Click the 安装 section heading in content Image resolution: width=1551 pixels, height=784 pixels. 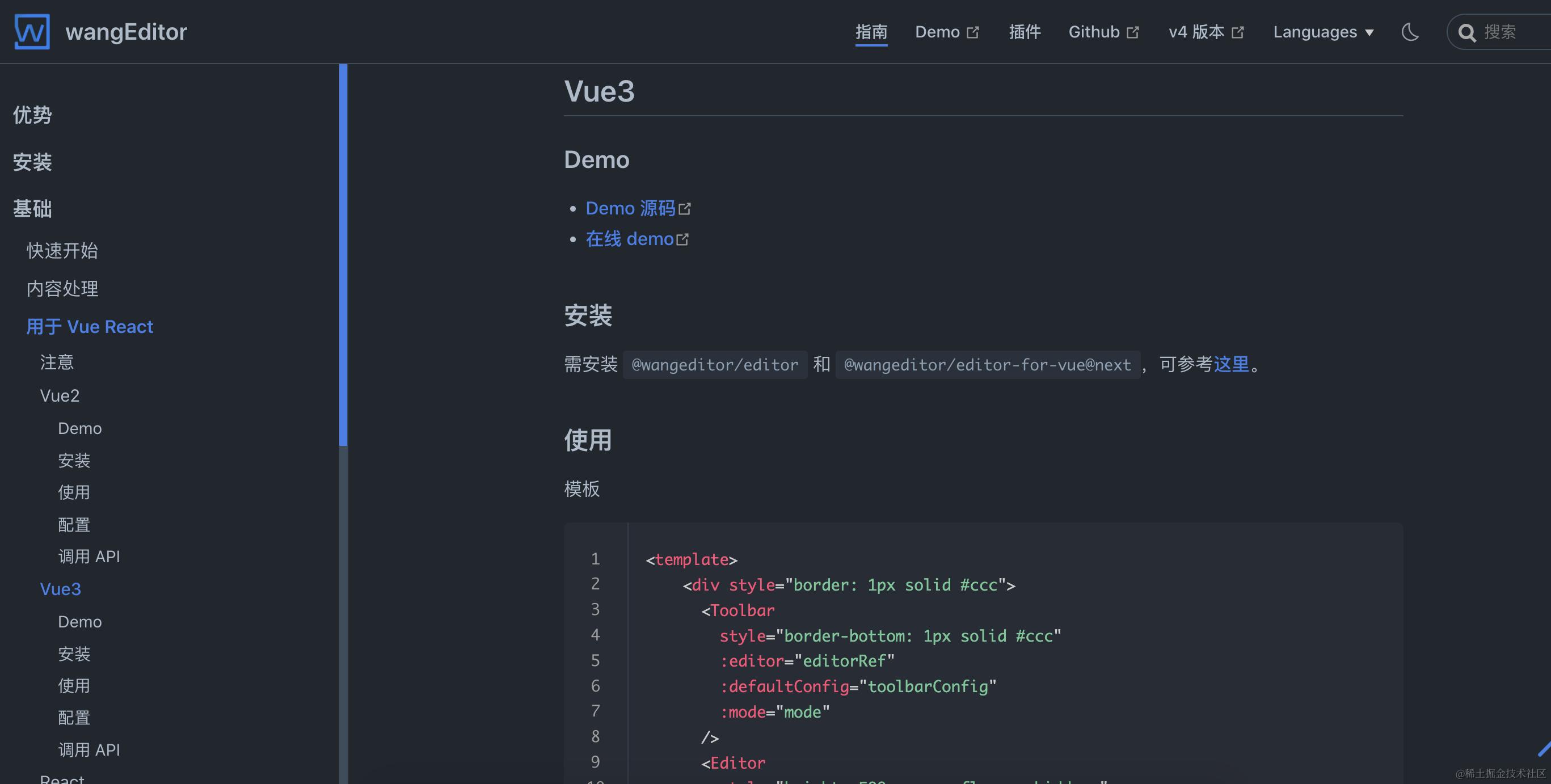588,315
